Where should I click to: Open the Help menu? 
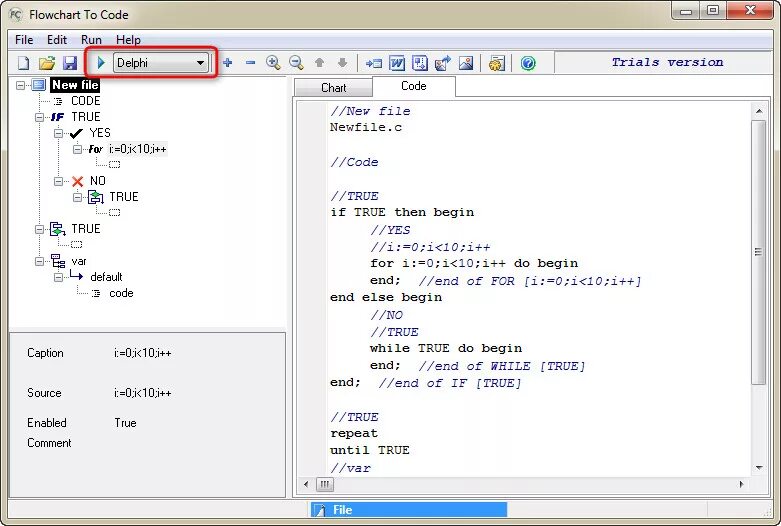tap(129, 40)
